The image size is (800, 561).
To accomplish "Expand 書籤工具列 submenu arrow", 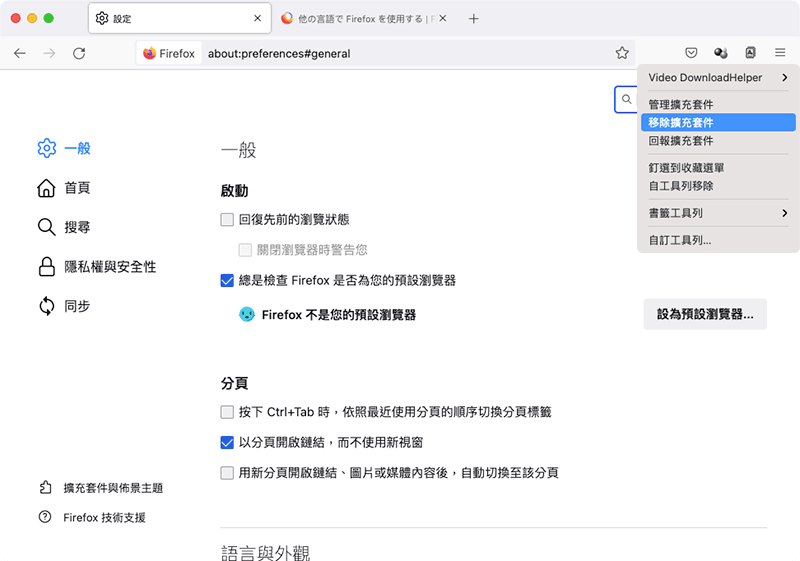I will tap(785, 213).
